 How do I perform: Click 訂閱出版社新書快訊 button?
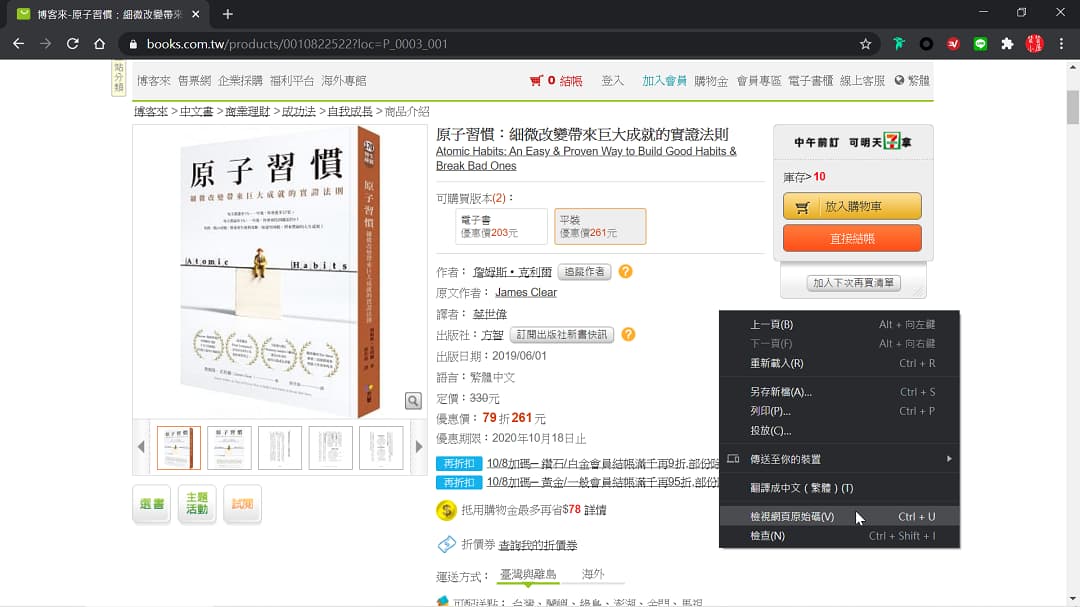pos(561,334)
